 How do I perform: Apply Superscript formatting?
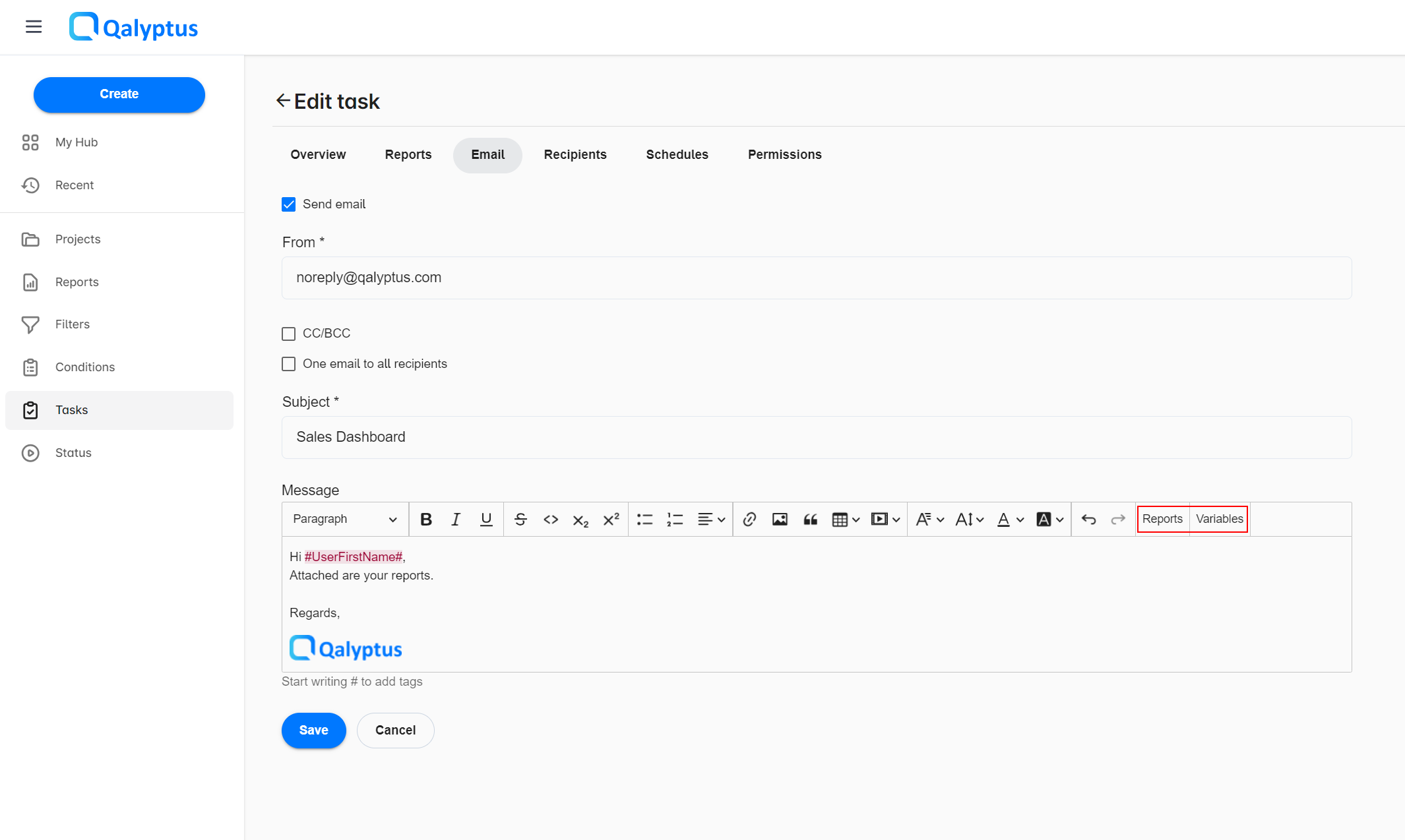pyautogui.click(x=611, y=520)
